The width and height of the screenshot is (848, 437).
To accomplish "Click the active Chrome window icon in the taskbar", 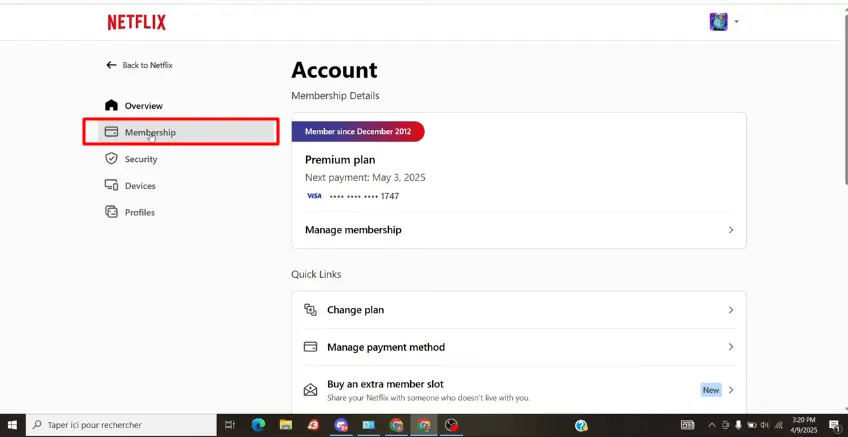I will [423, 425].
